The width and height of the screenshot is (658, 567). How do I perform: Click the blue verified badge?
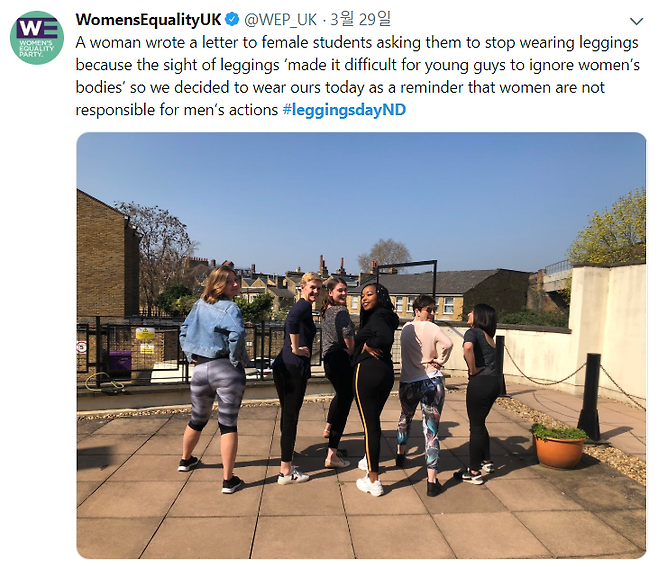tap(232, 19)
